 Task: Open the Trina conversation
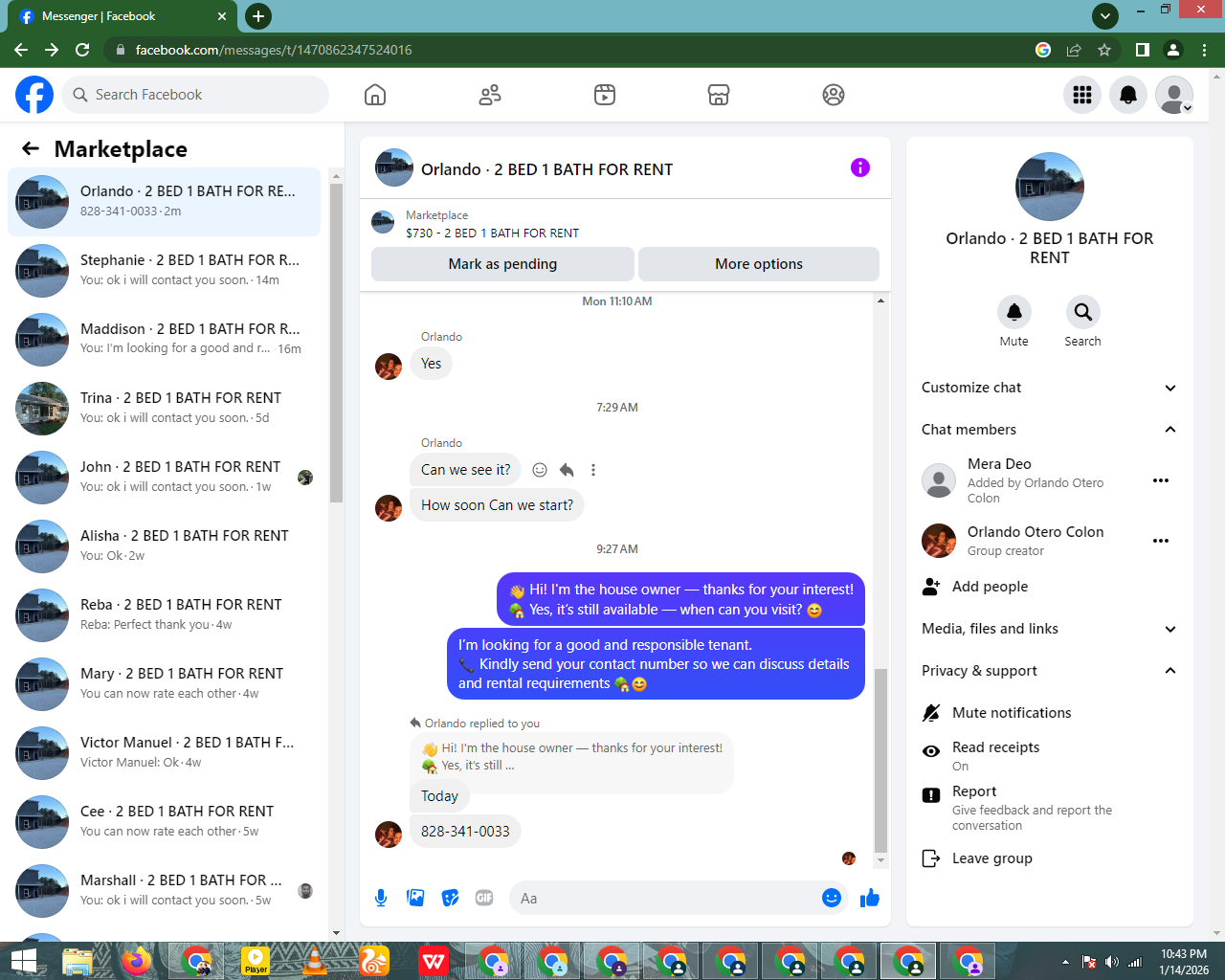164,409
